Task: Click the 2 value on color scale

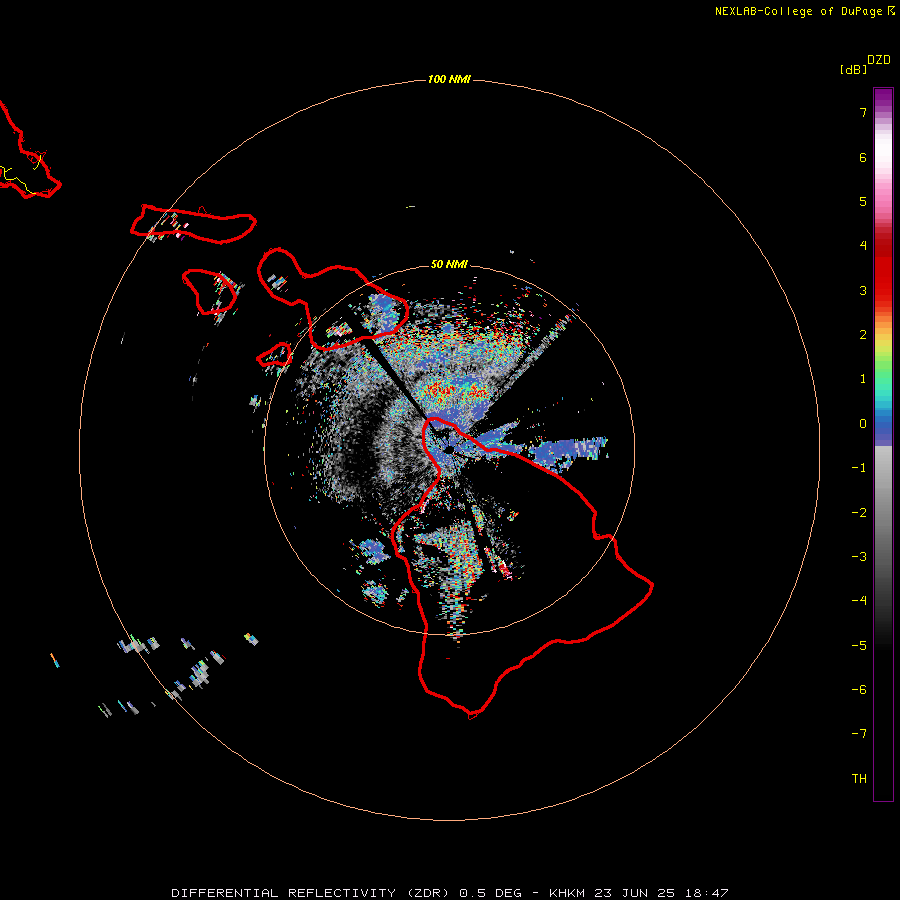Action: 863,335
